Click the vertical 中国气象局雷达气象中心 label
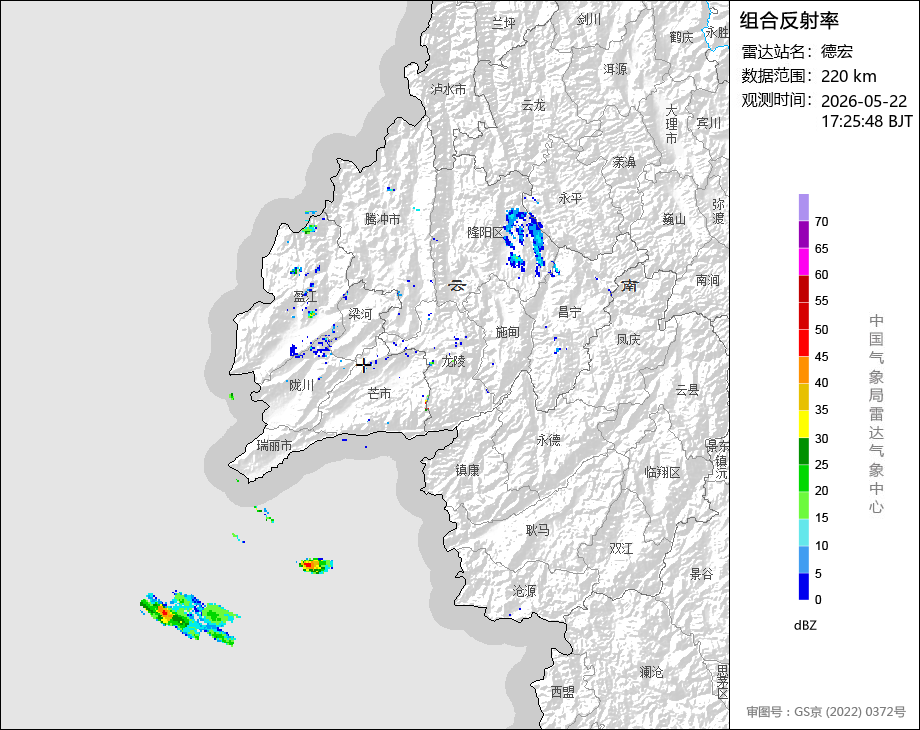 (876, 414)
